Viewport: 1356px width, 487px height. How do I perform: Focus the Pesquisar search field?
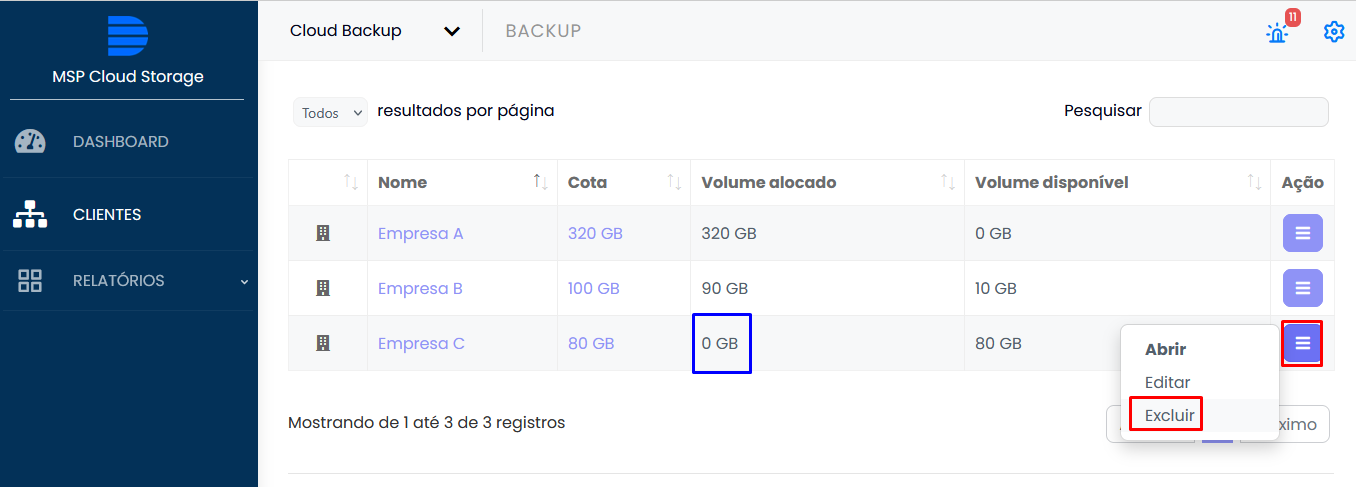click(x=1238, y=112)
